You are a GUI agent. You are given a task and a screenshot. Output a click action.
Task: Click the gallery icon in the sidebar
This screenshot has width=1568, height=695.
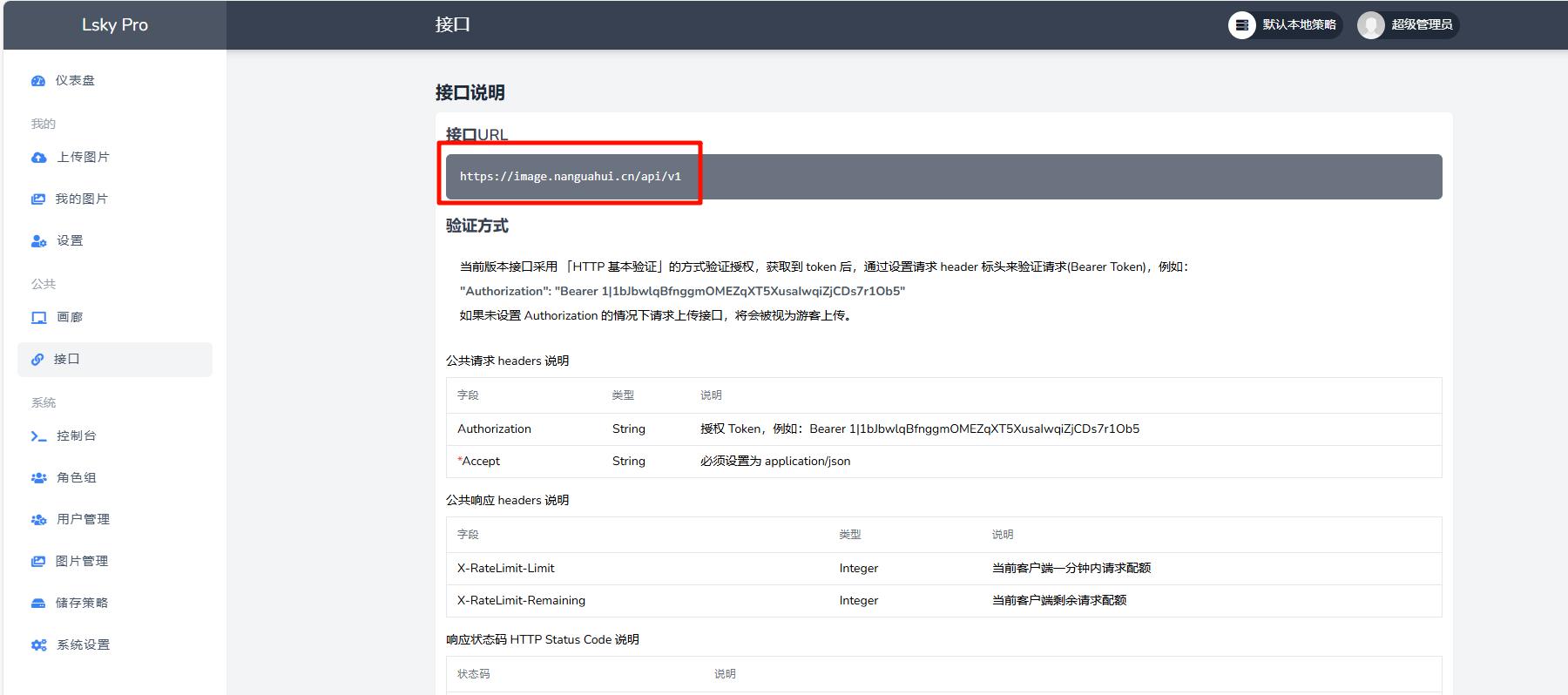click(39, 318)
